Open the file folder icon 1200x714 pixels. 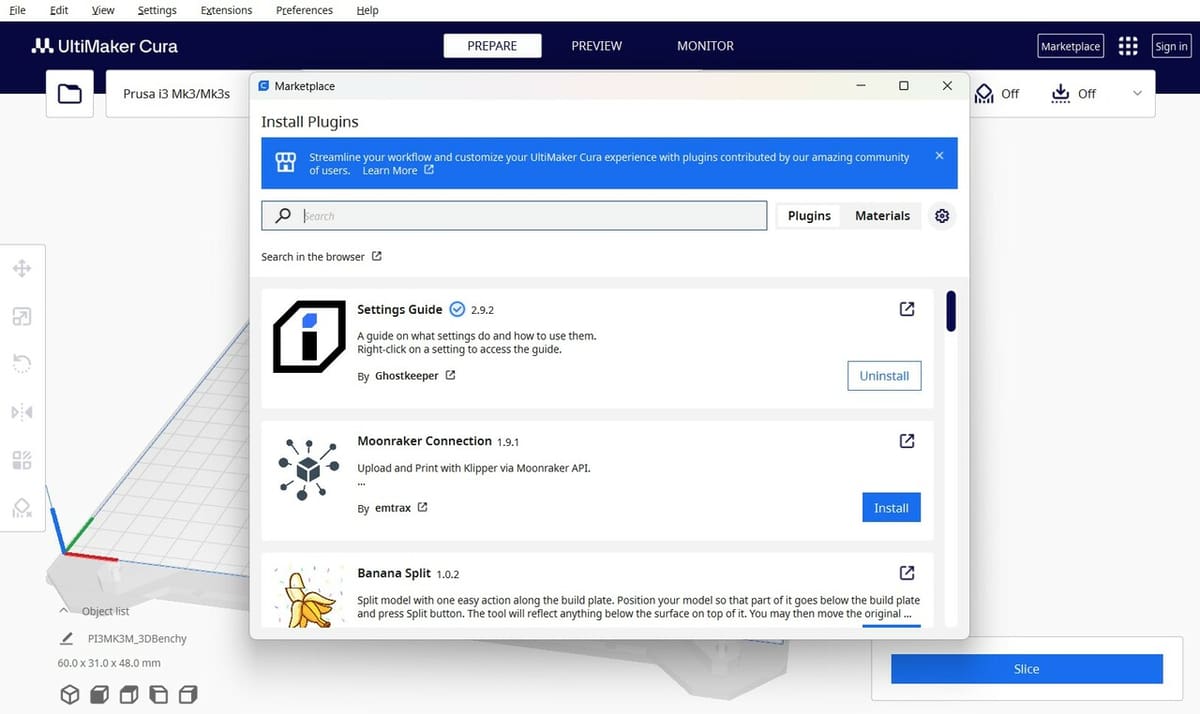[x=70, y=93]
